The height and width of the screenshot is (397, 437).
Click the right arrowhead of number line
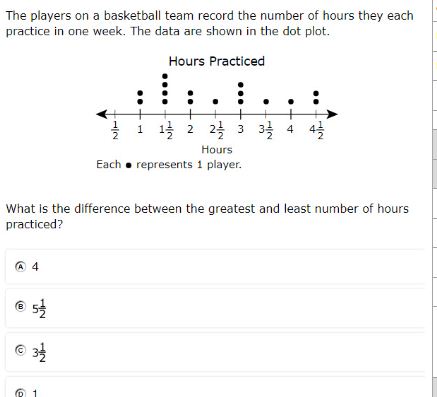pyautogui.click(x=332, y=114)
